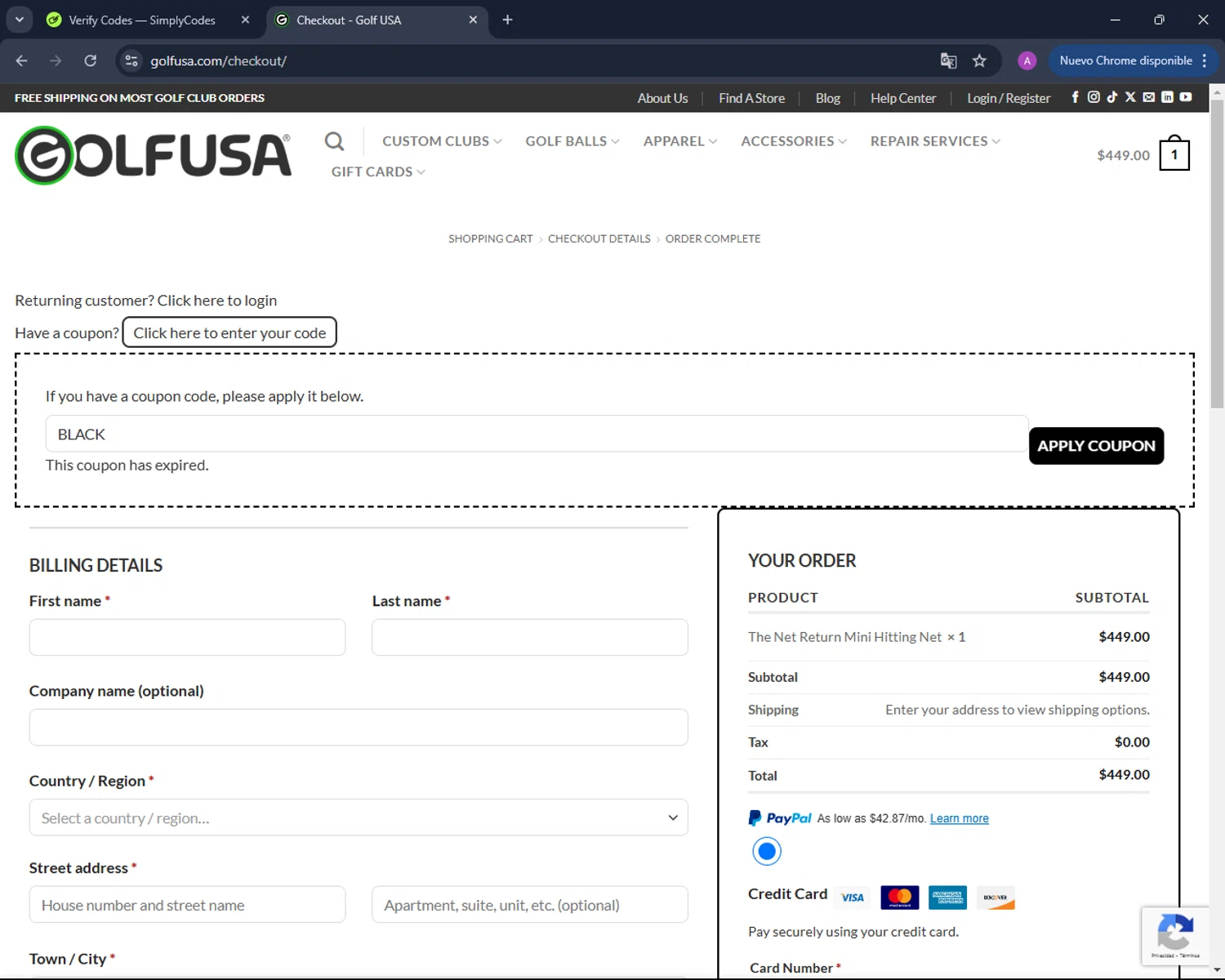This screenshot has height=980, width=1225.
Task: Go forward with the browser forward arrow
Action: pyautogui.click(x=56, y=60)
